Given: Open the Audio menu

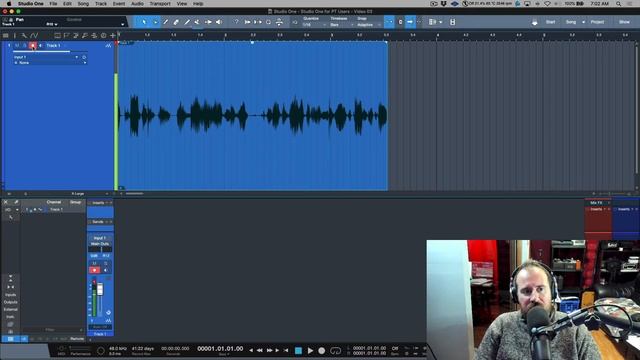Looking at the screenshot, I should click(x=137, y=4).
